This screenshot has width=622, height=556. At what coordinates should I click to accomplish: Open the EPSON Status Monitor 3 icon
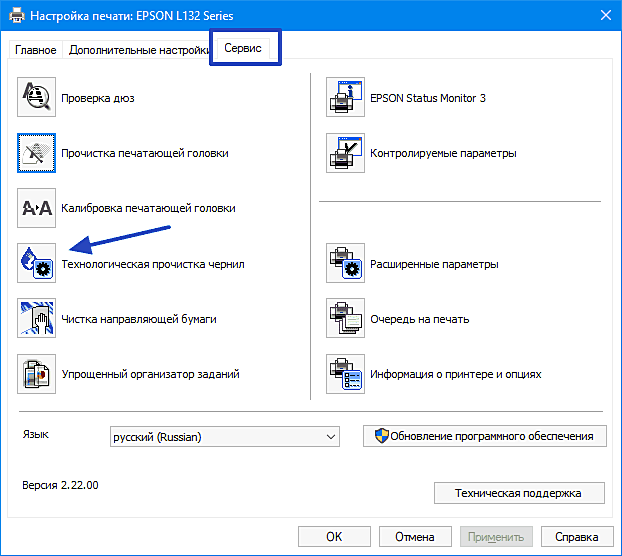(x=346, y=97)
